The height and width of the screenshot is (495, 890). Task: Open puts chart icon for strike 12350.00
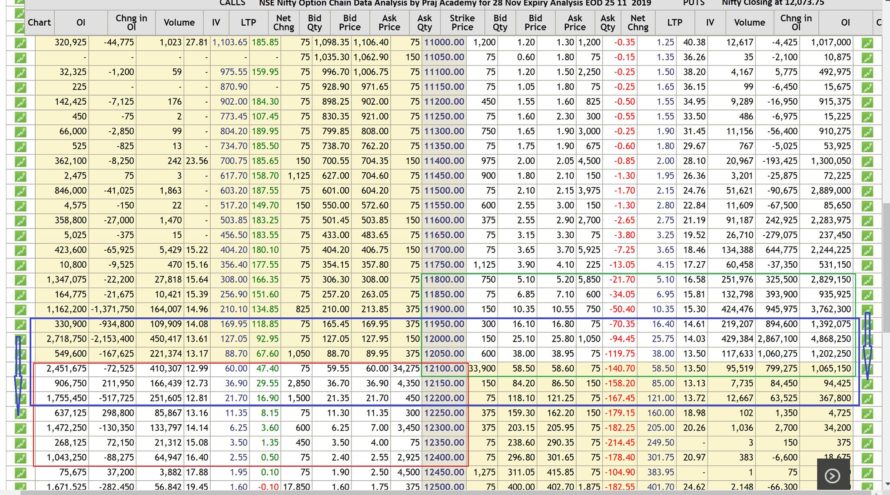(867, 443)
